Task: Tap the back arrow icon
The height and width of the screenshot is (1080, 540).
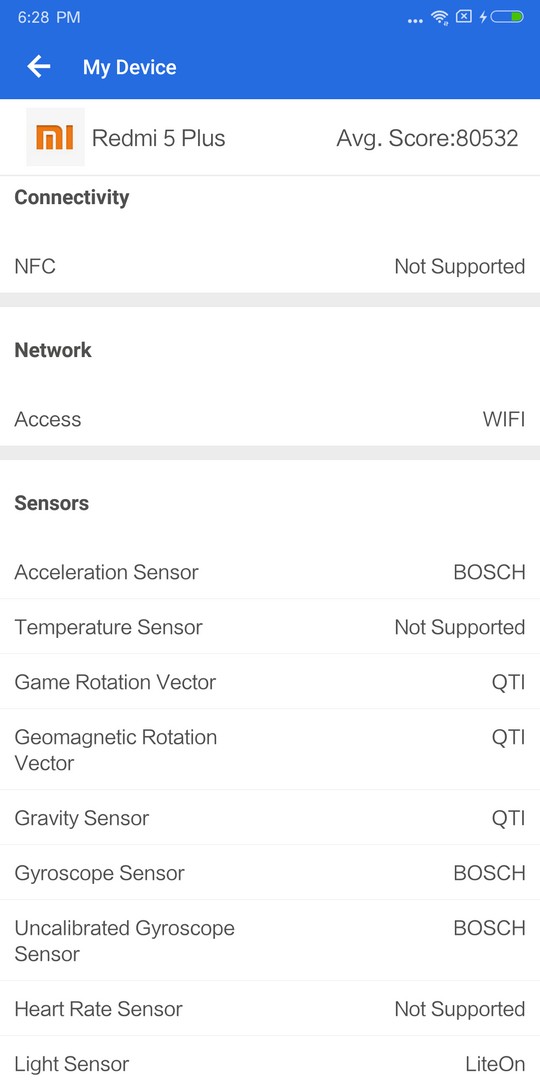Action: click(39, 66)
